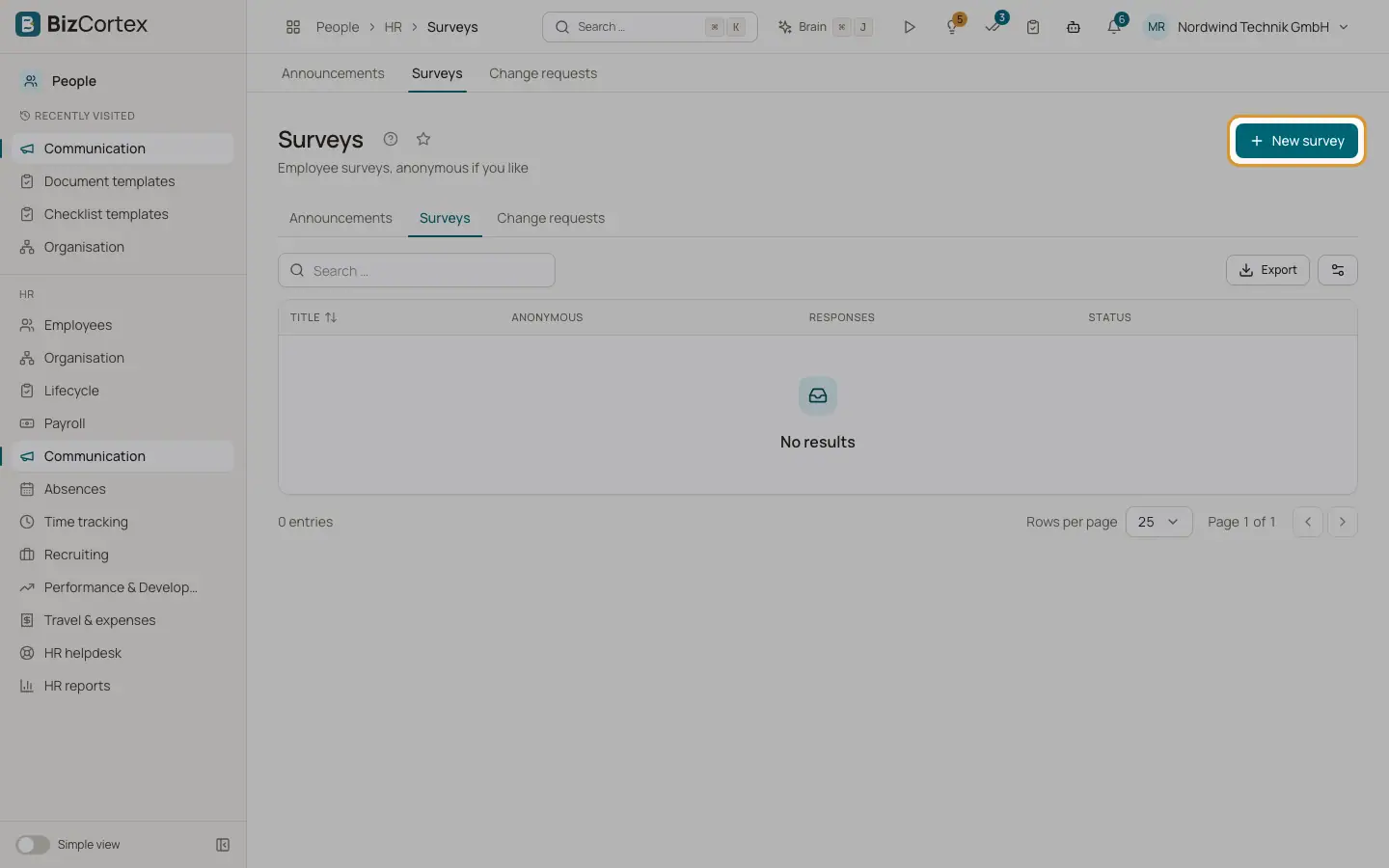Sort the table by the Title column
Screen dimensions: 1389x868
313,317
